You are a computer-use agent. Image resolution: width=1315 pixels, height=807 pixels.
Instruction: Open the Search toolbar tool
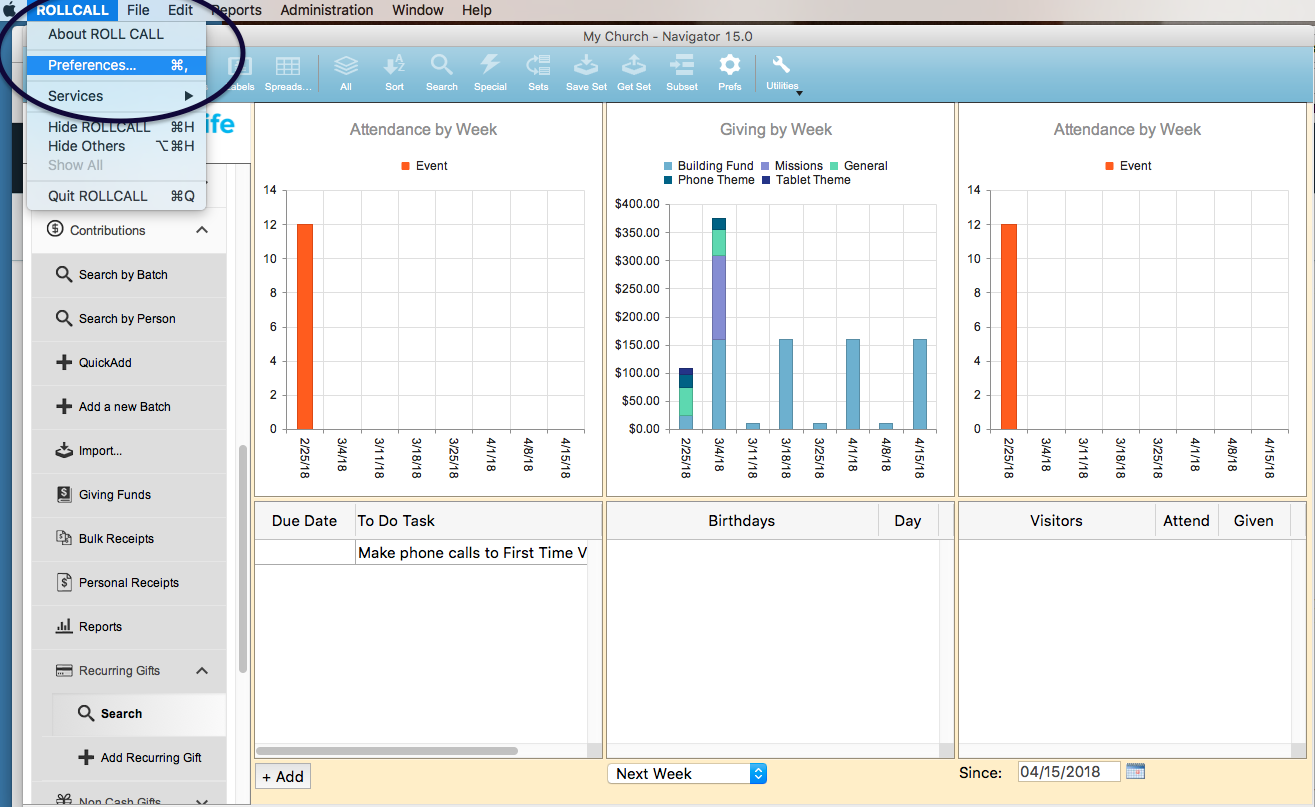[x=441, y=66]
